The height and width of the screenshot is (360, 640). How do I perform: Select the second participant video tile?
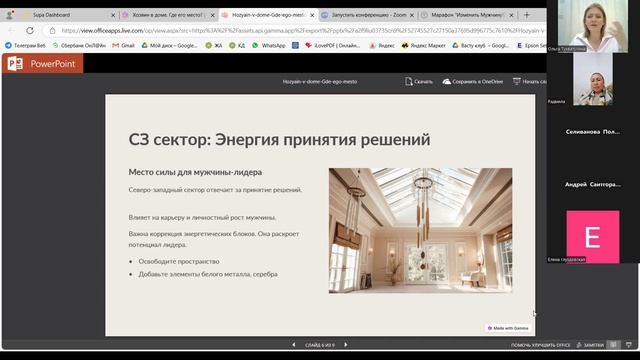pyautogui.click(x=593, y=79)
